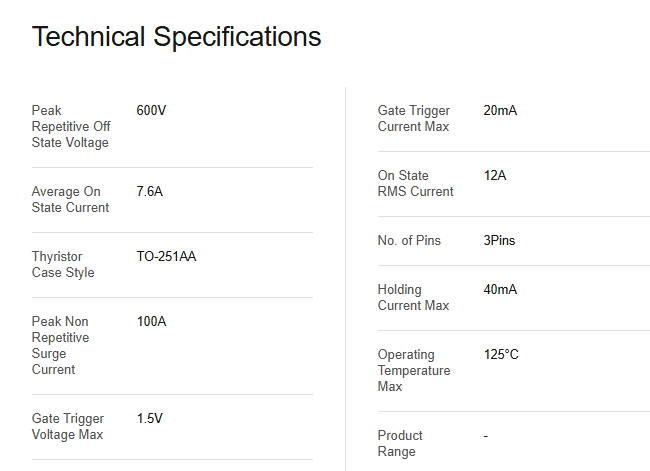Select the Average On State Current label
Screen dimensions: 650x471
tap(70, 200)
